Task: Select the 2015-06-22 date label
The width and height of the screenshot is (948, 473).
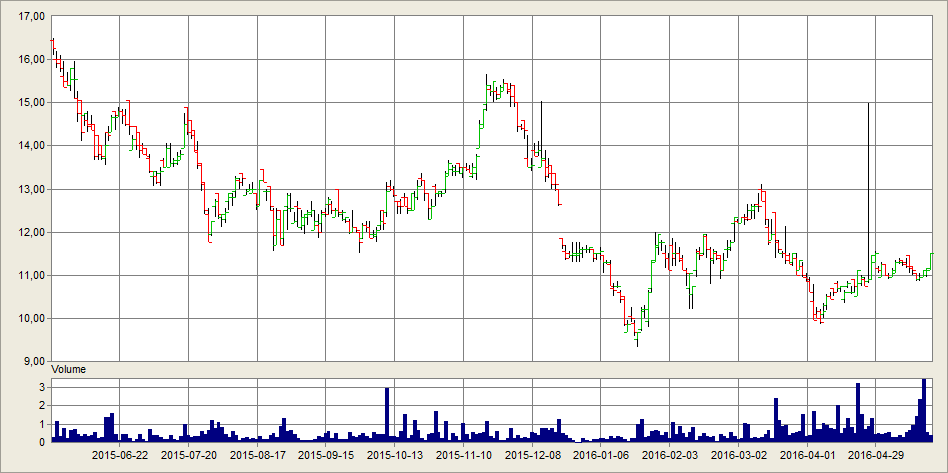Action: pyautogui.click(x=120, y=454)
